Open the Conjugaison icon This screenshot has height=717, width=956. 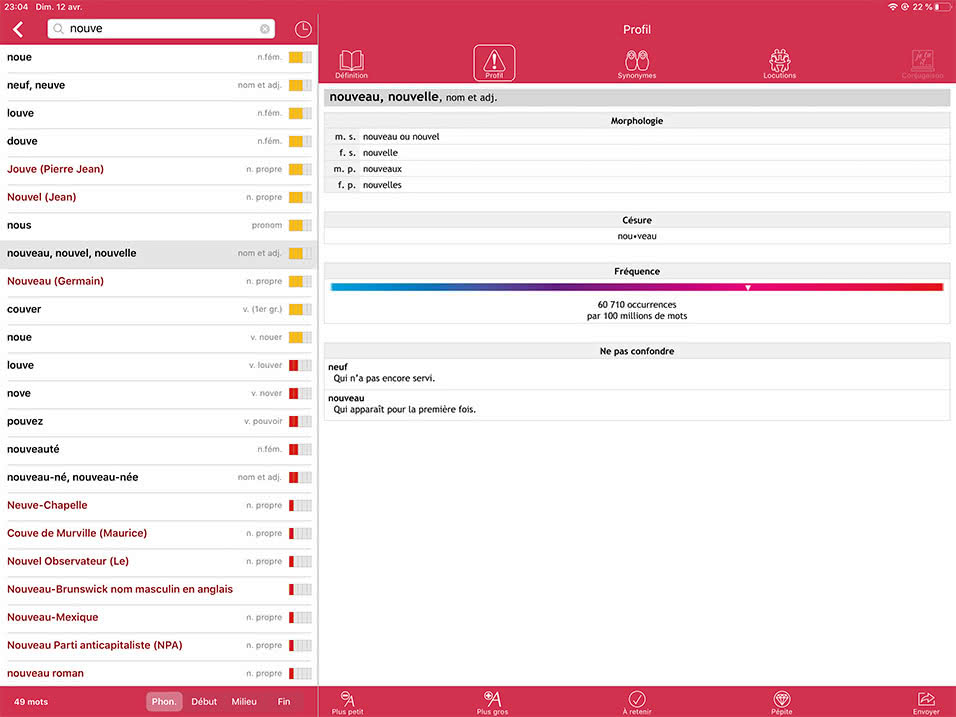(922, 64)
